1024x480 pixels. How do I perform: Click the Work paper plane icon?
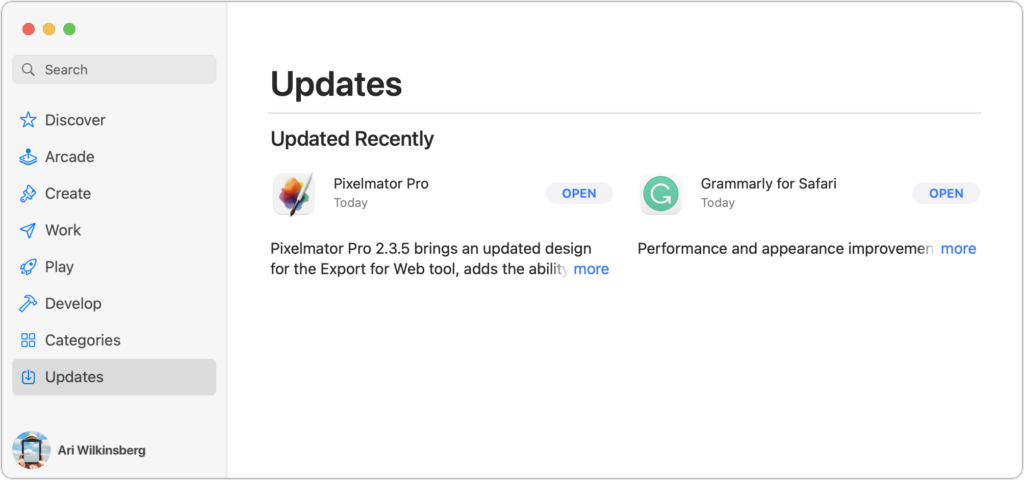(28, 230)
